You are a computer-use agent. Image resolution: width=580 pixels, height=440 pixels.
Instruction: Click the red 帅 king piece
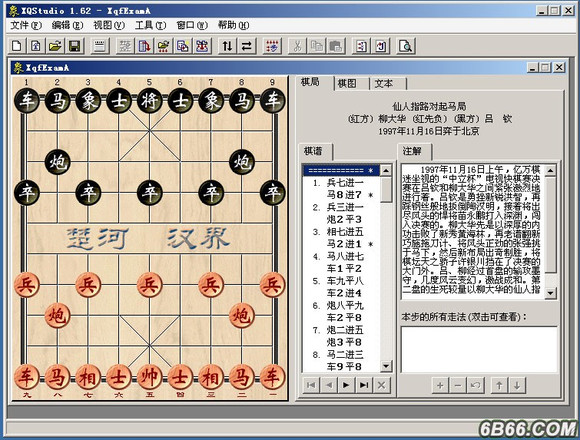[x=149, y=377]
